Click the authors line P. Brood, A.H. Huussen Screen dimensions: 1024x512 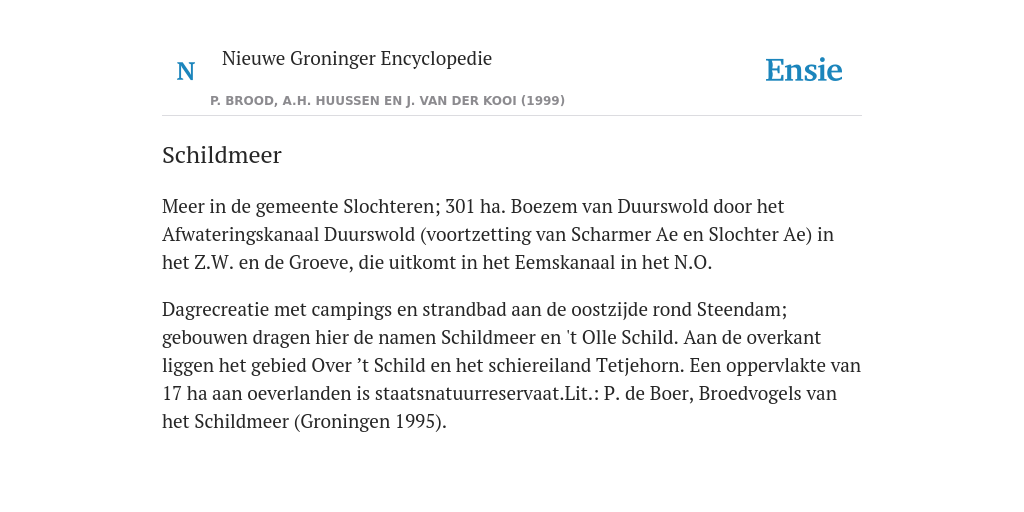(x=387, y=101)
